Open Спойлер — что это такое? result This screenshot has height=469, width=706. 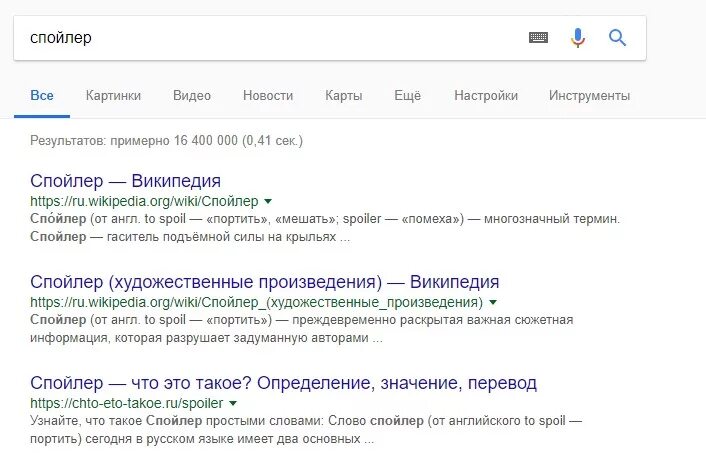click(x=284, y=383)
